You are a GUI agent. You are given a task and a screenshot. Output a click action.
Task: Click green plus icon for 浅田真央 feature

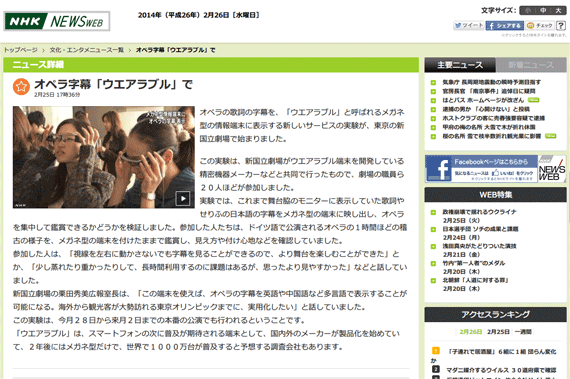[433, 246]
